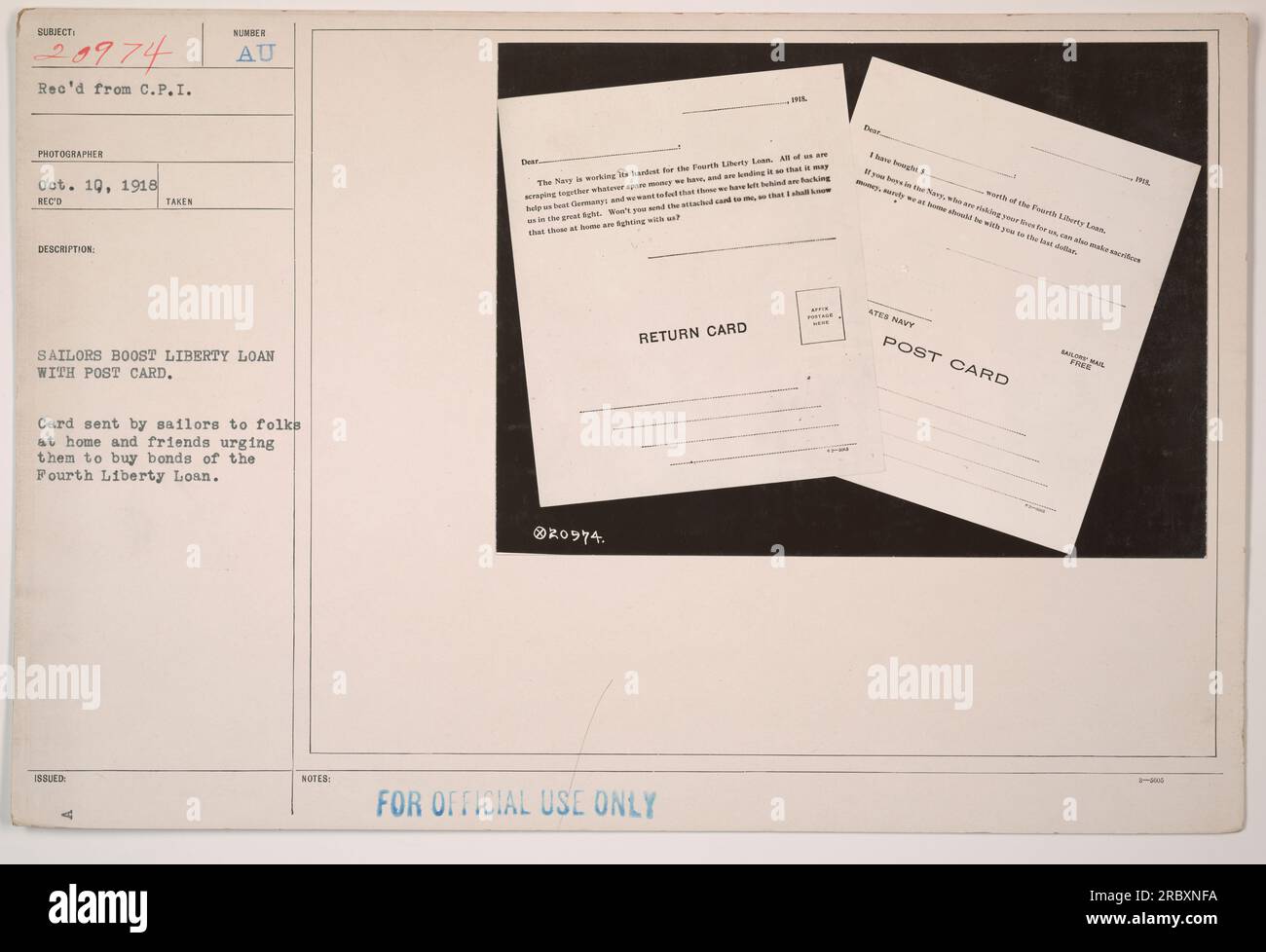Click the "DESCRIPTION:" label

tap(64, 248)
